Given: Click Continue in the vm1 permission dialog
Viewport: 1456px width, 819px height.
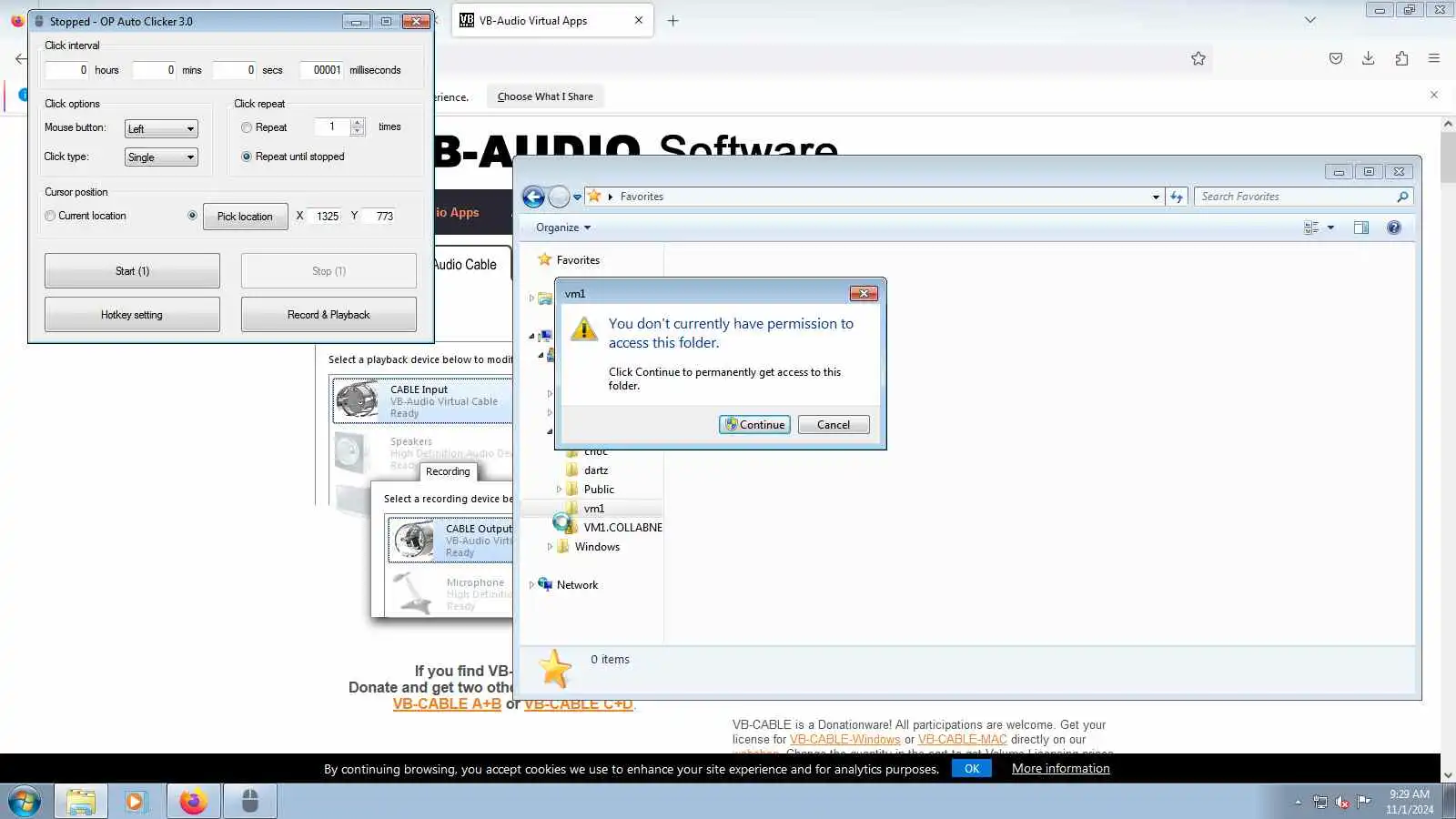Looking at the screenshot, I should 754,425.
